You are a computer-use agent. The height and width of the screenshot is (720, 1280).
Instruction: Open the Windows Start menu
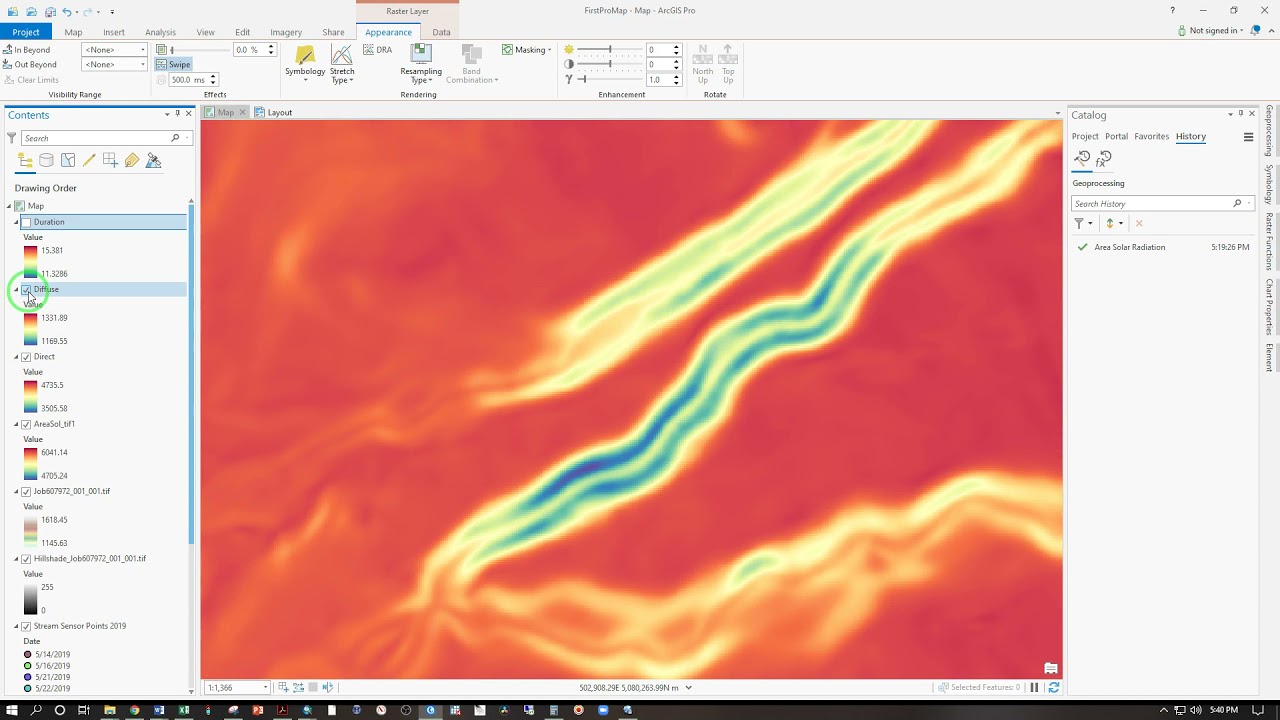point(11,710)
